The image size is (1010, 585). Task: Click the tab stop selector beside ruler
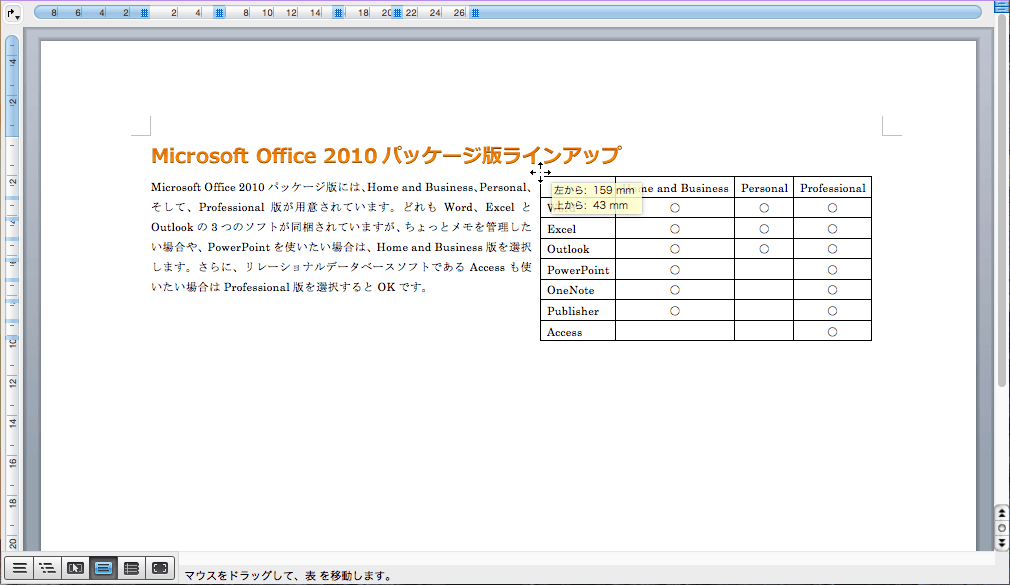(13, 13)
